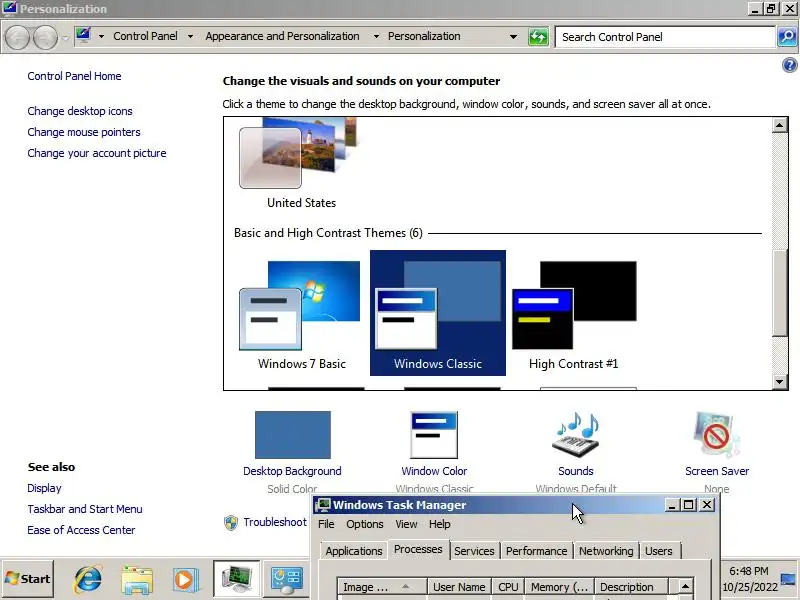Screen dimensions: 800x600
Task: Sort by Memory column header
Action: (x=560, y=587)
